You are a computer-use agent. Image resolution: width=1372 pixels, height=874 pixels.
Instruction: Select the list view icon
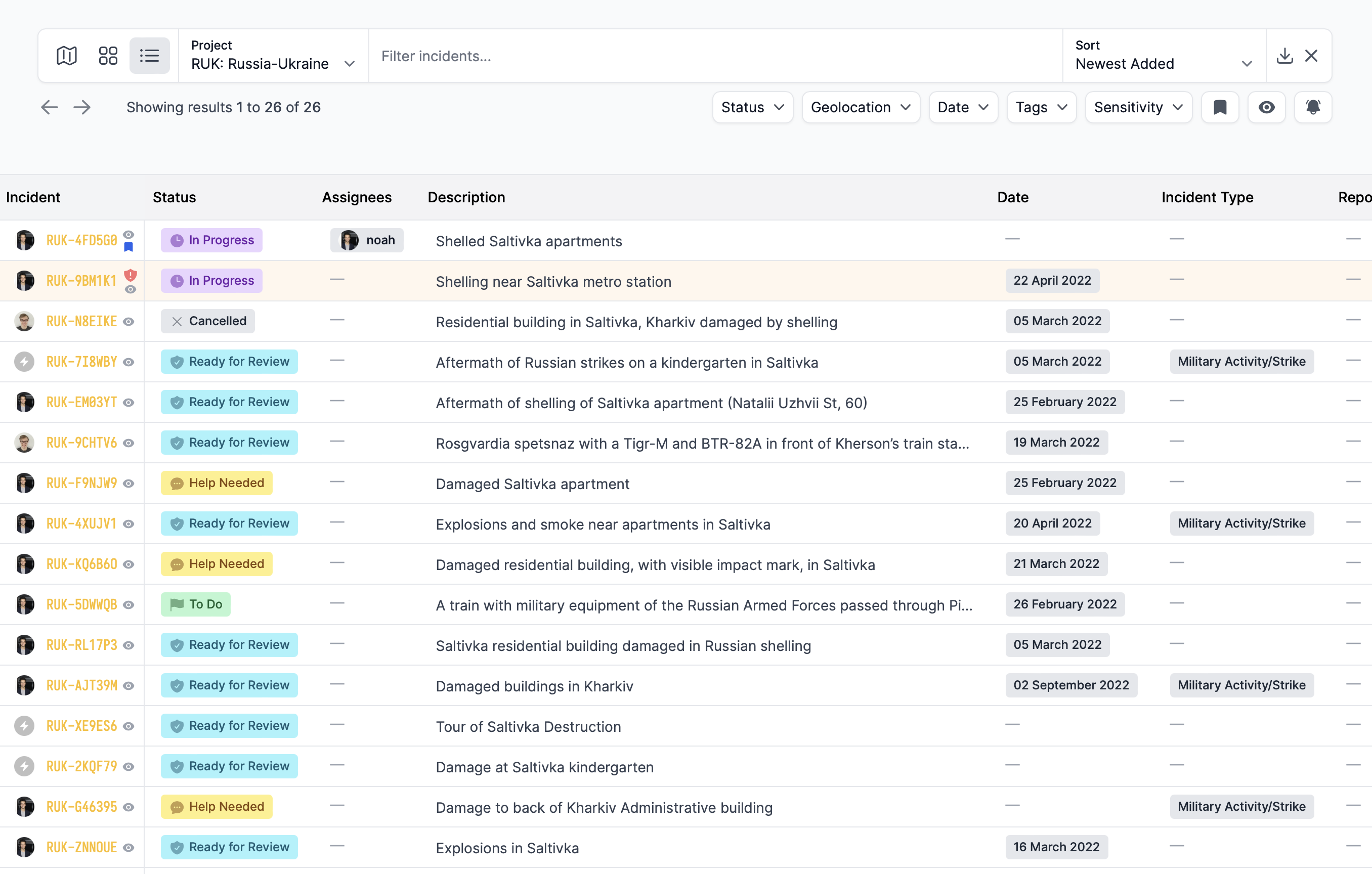tap(149, 56)
